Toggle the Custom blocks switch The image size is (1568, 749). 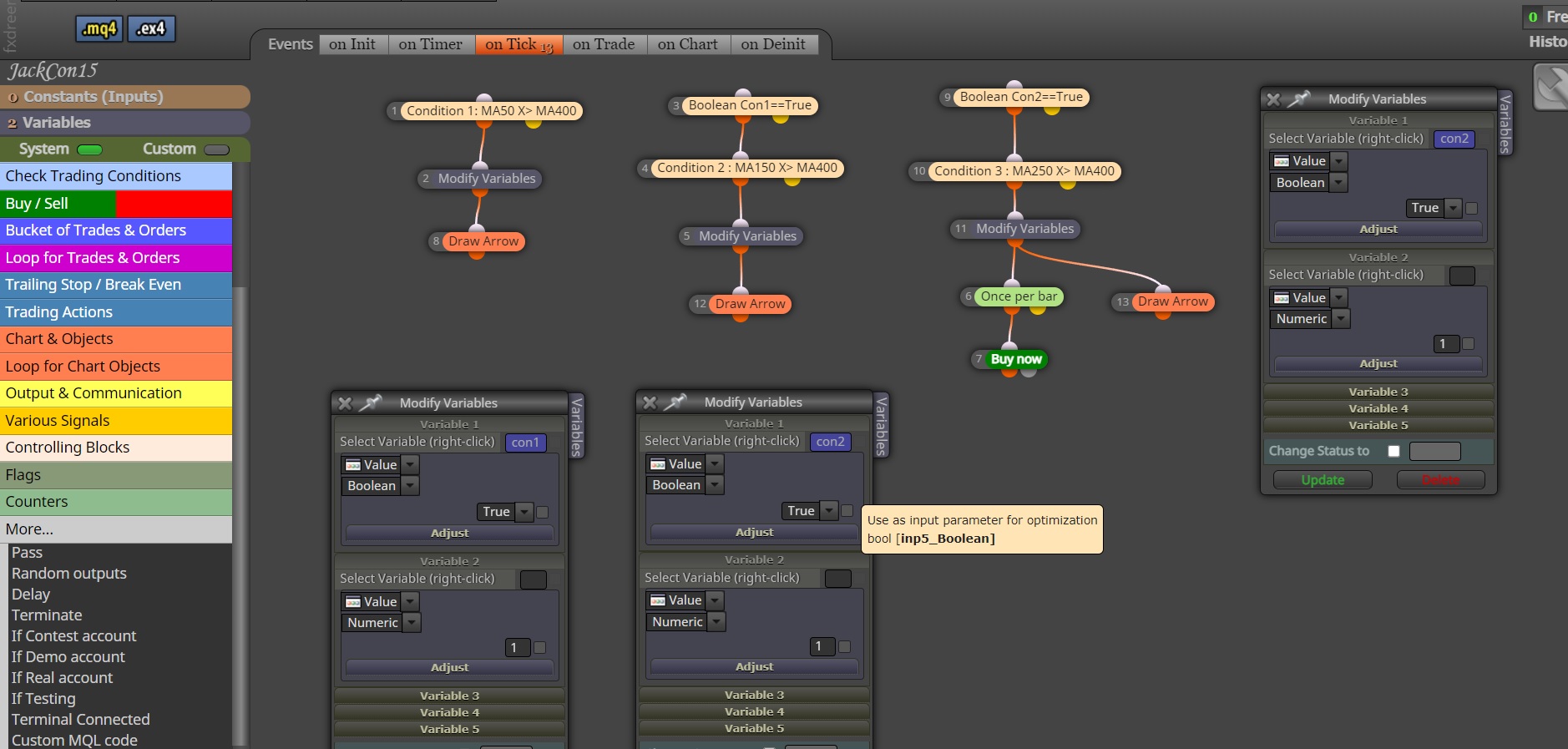coord(216,150)
